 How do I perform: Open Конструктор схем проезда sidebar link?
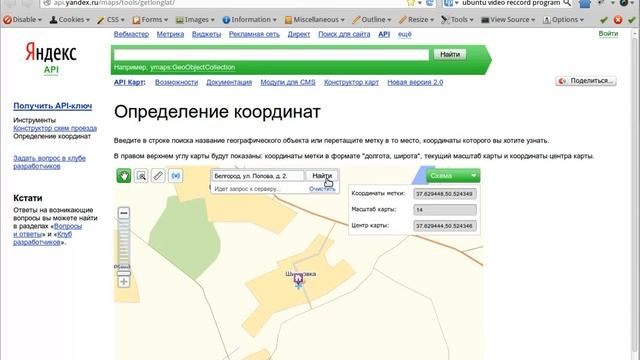[55, 128]
